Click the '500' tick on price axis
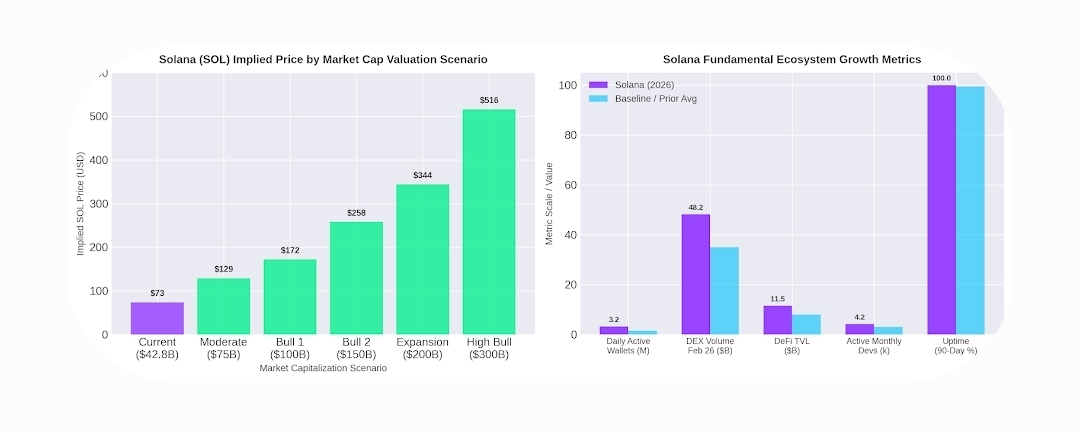 click(x=99, y=116)
